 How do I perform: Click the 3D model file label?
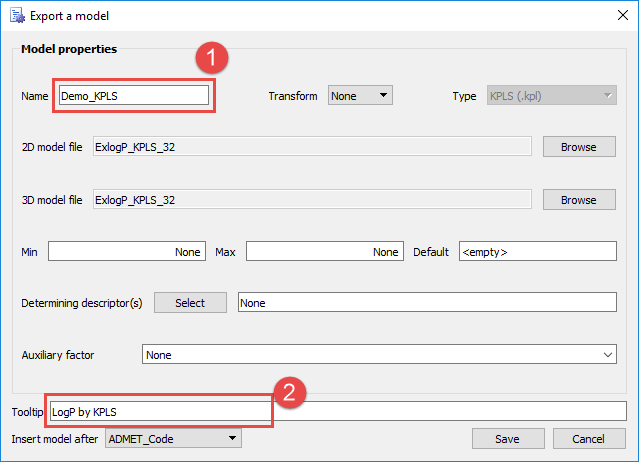click(x=52, y=200)
